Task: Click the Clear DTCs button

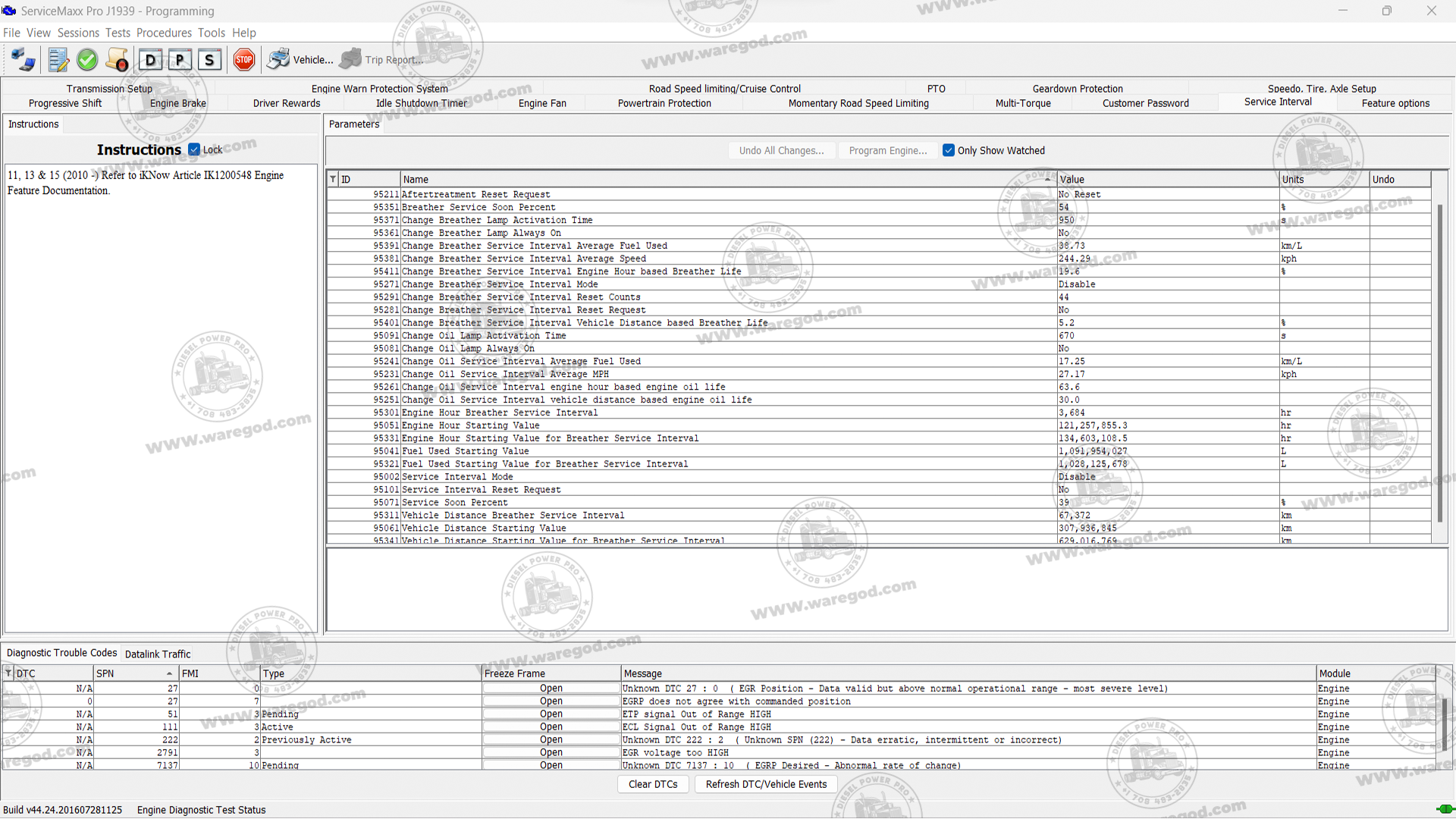Action: point(652,784)
